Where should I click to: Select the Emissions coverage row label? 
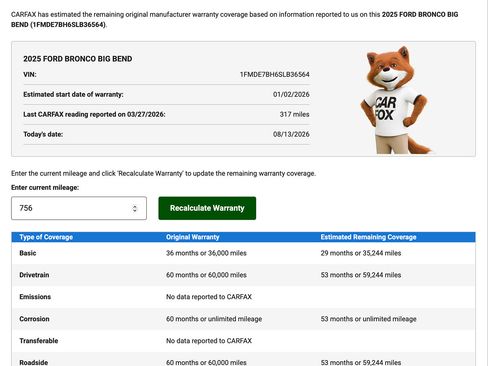[x=35, y=297]
